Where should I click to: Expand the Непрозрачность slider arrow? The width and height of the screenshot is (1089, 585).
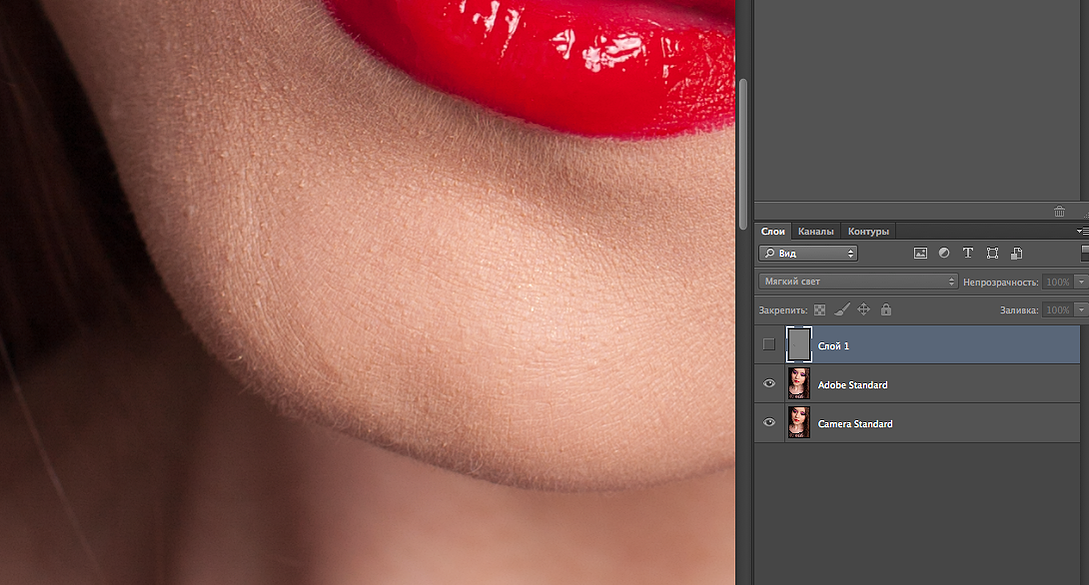1081,281
